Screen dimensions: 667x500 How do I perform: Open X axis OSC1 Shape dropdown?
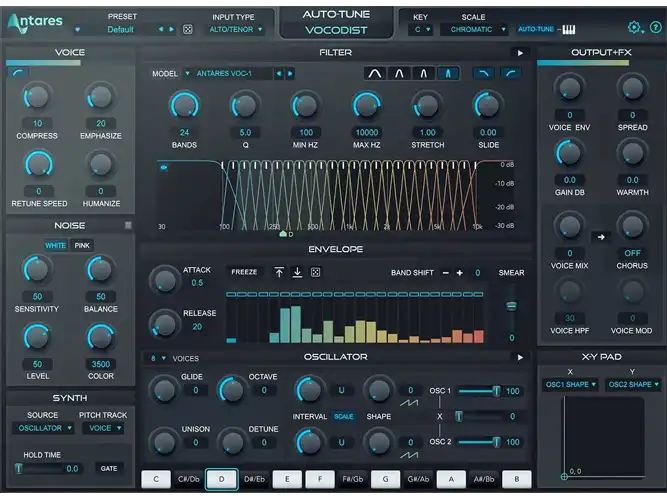pyautogui.click(x=570, y=385)
